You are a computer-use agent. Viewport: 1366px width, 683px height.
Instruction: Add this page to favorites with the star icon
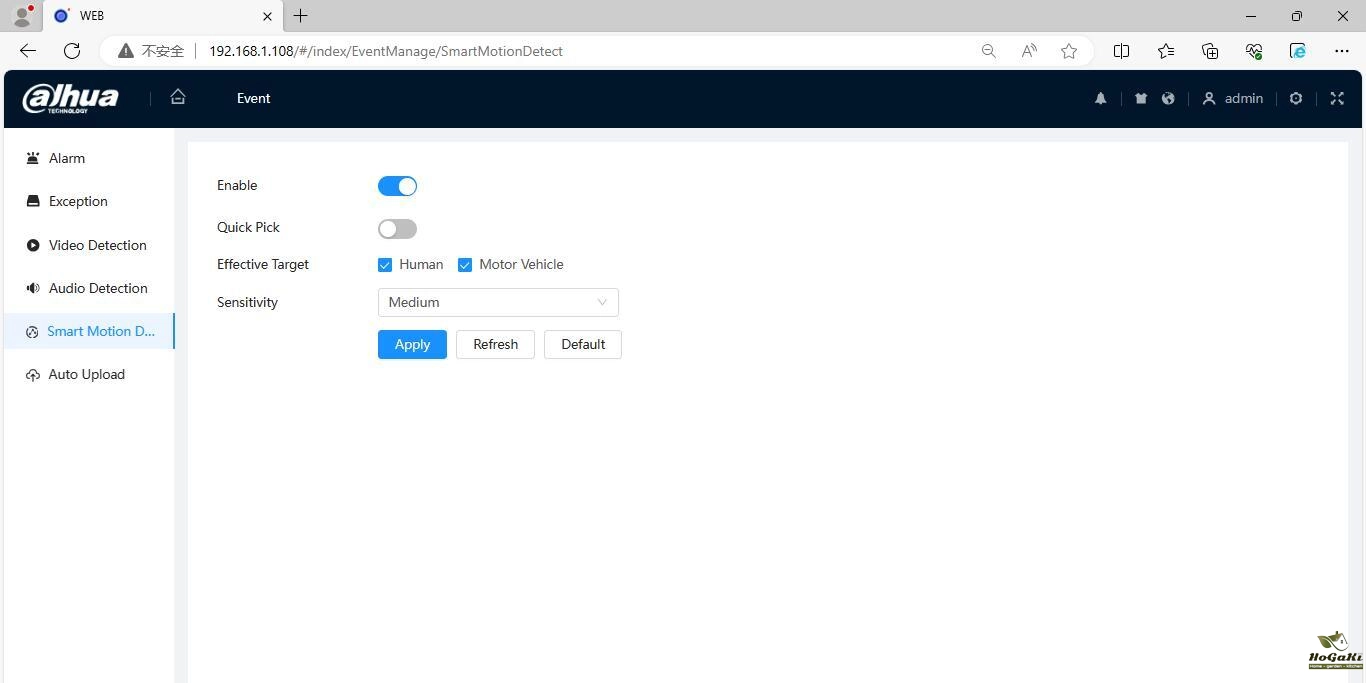(1069, 51)
